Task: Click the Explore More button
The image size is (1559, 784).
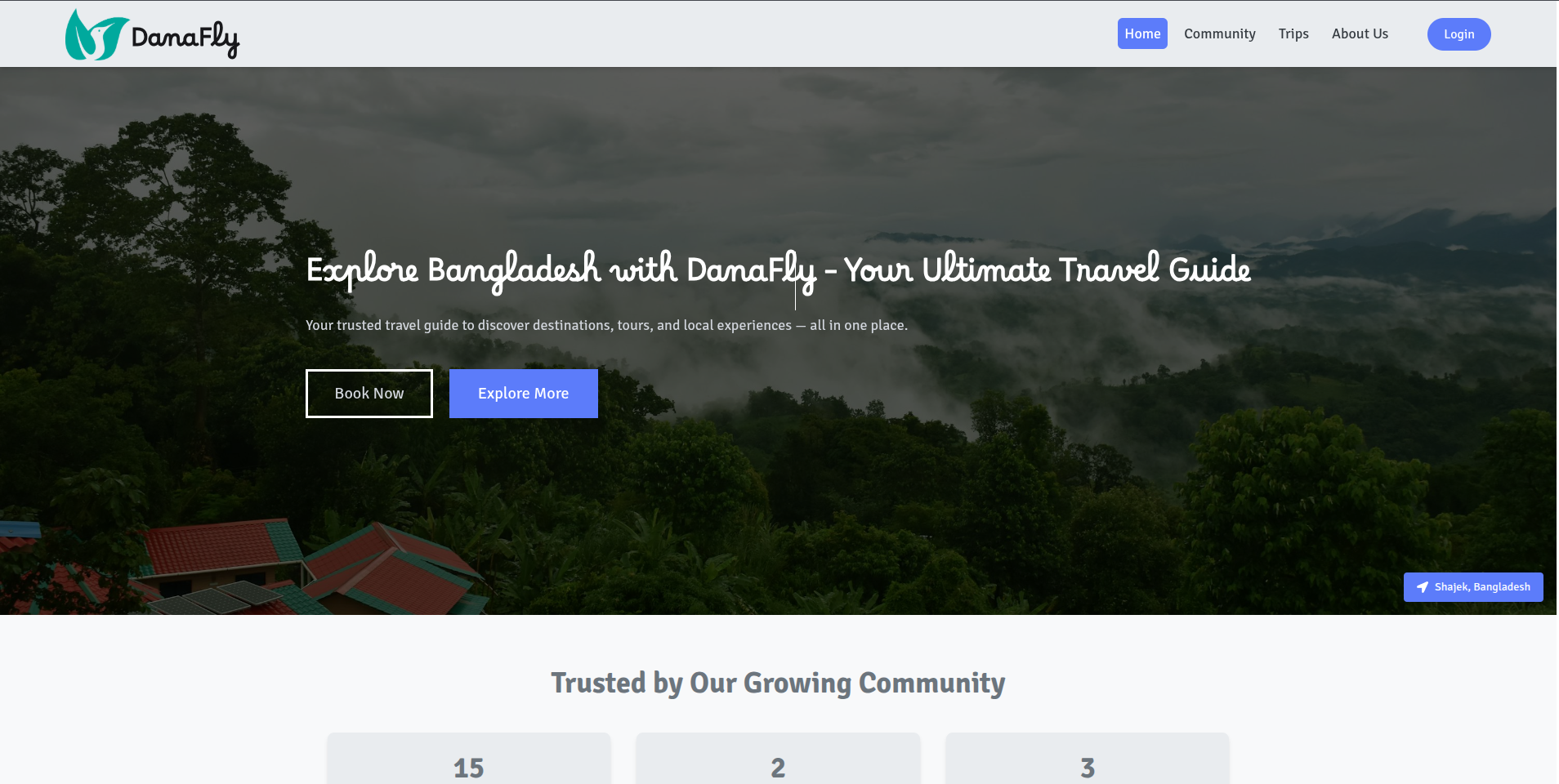Action: pyautogui.click(x=524, y=394)
